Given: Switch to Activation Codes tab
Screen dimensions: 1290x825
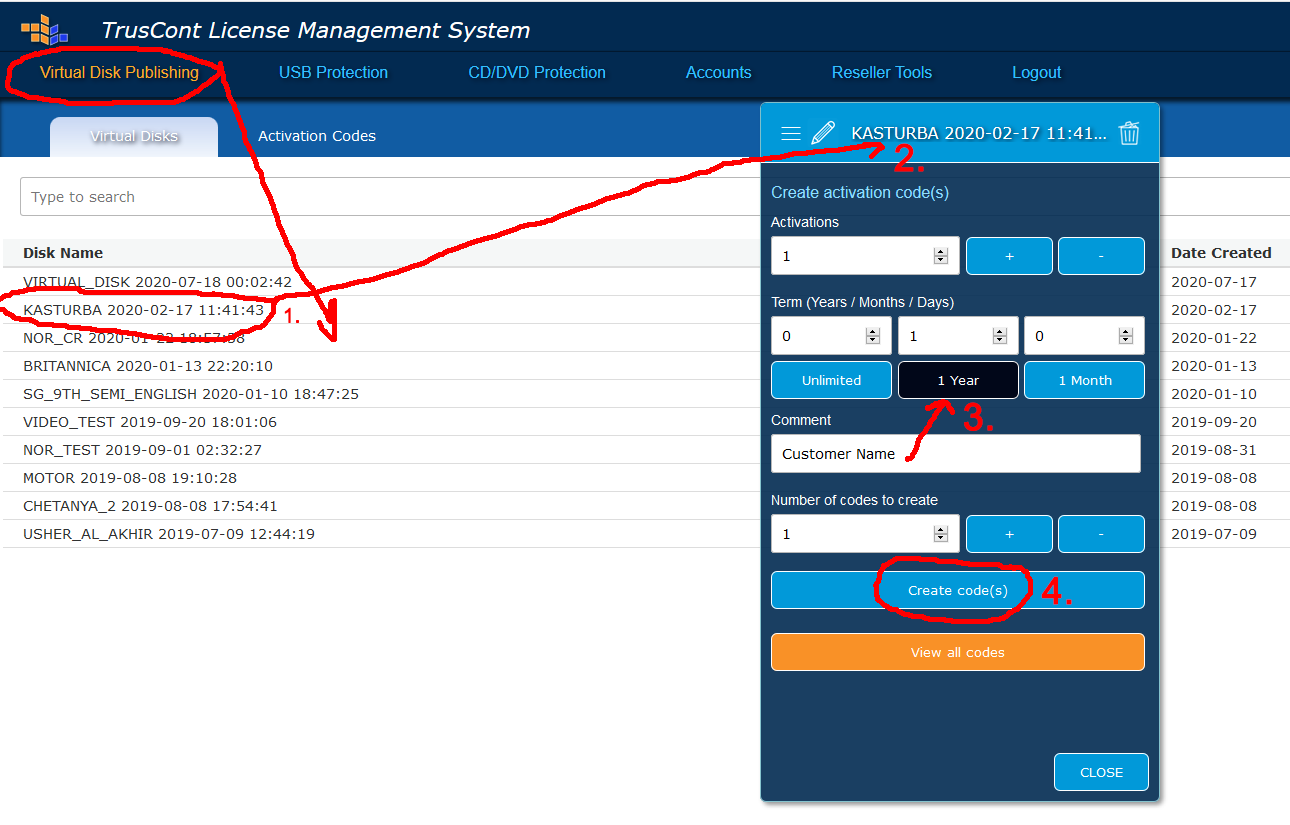Looking at the screenshot, I should [x=317, y=137].
